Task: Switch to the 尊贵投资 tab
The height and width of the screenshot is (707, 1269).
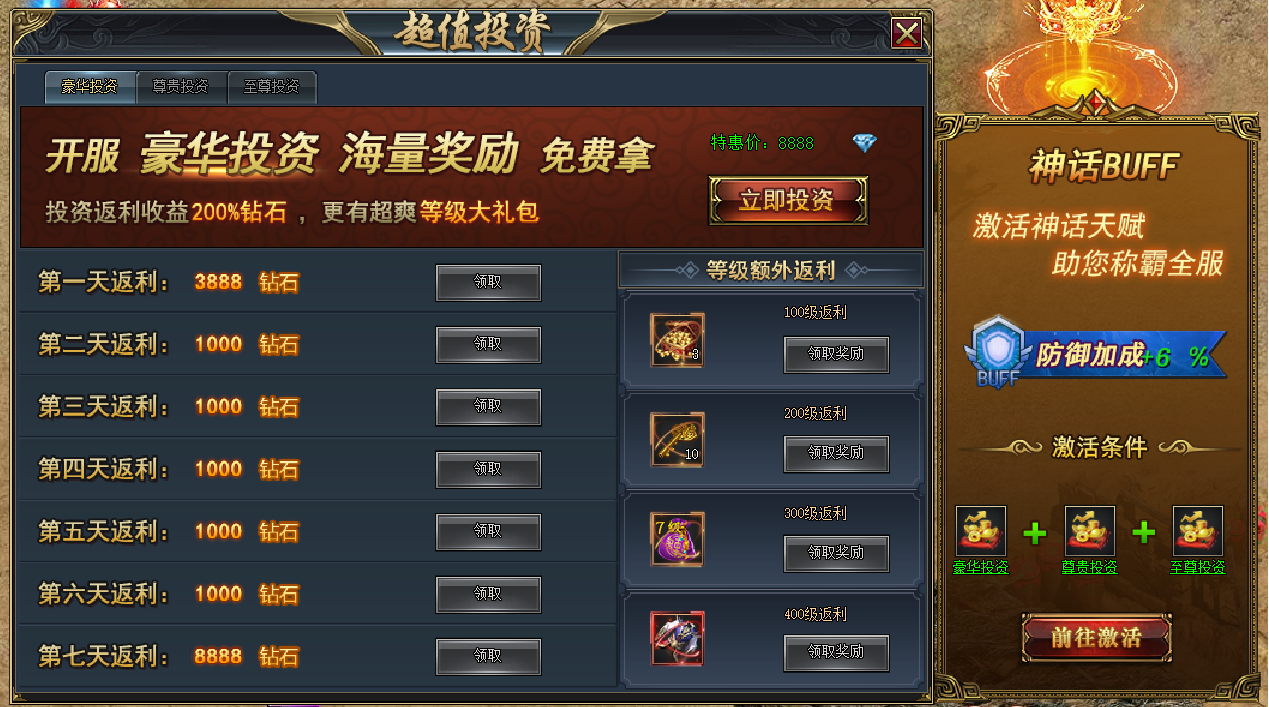Action: point(181,87)
